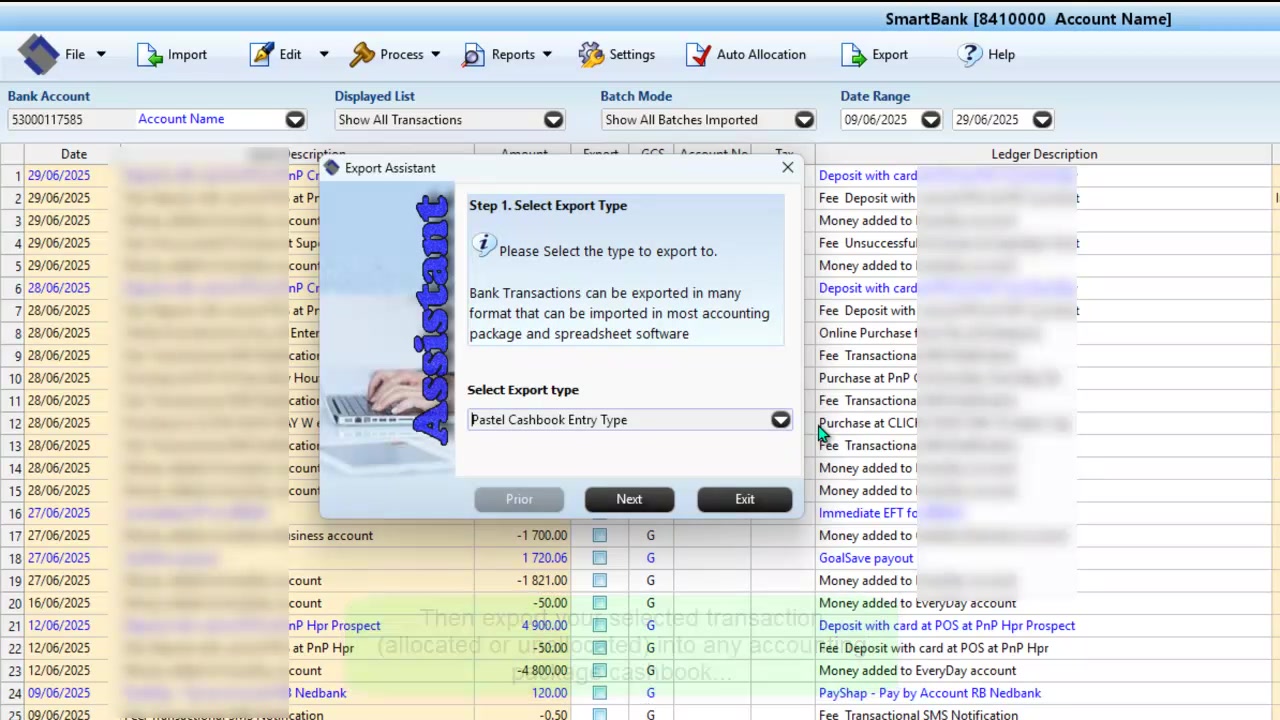Select the date 16/06/2025 in row 20
This screenshot has height=720, width=1280.
click(x=59, y=603)
